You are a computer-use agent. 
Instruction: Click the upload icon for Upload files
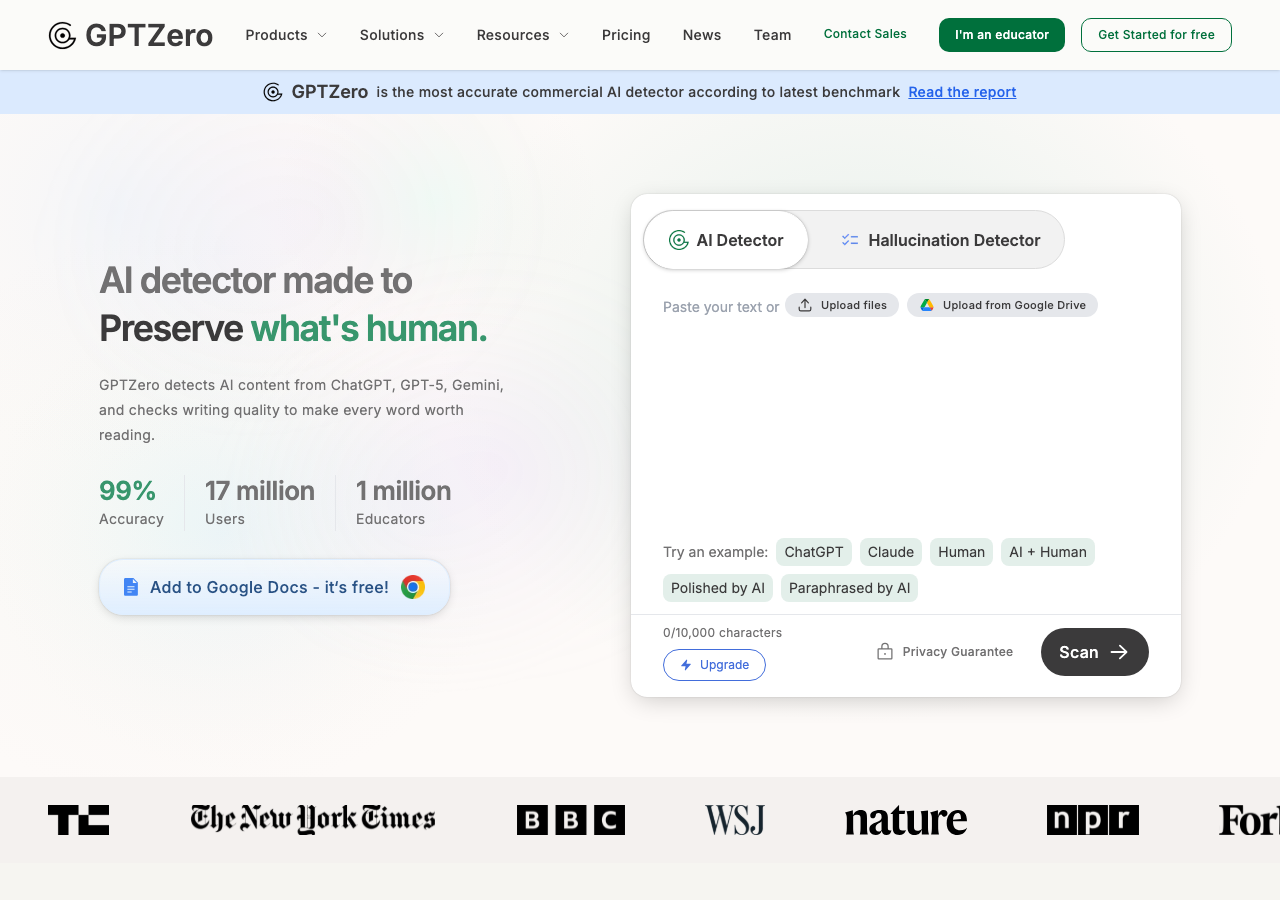point(805,305)
